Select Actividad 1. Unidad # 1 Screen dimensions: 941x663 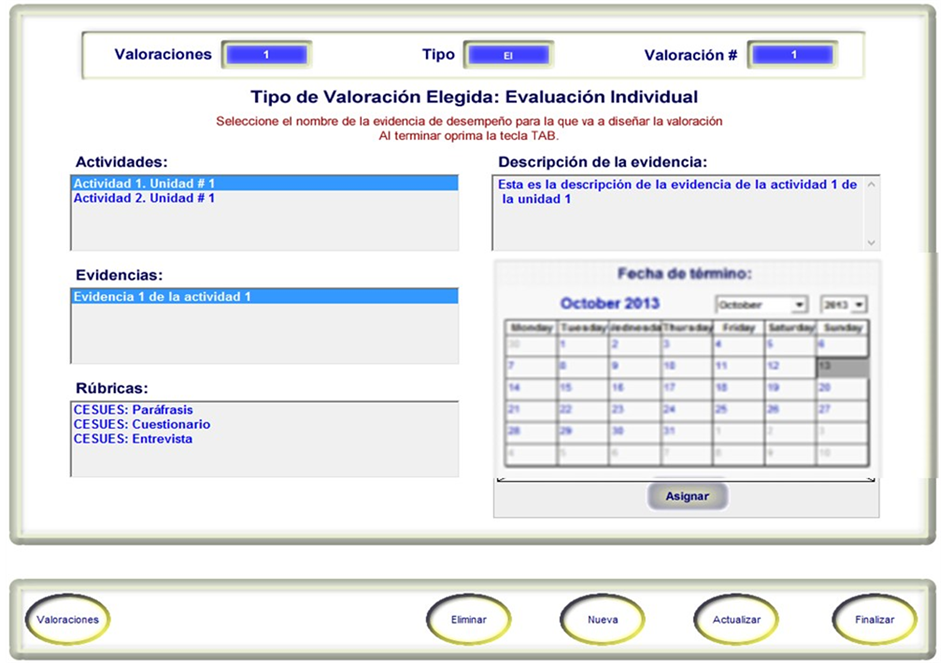[x=144, y=184]
